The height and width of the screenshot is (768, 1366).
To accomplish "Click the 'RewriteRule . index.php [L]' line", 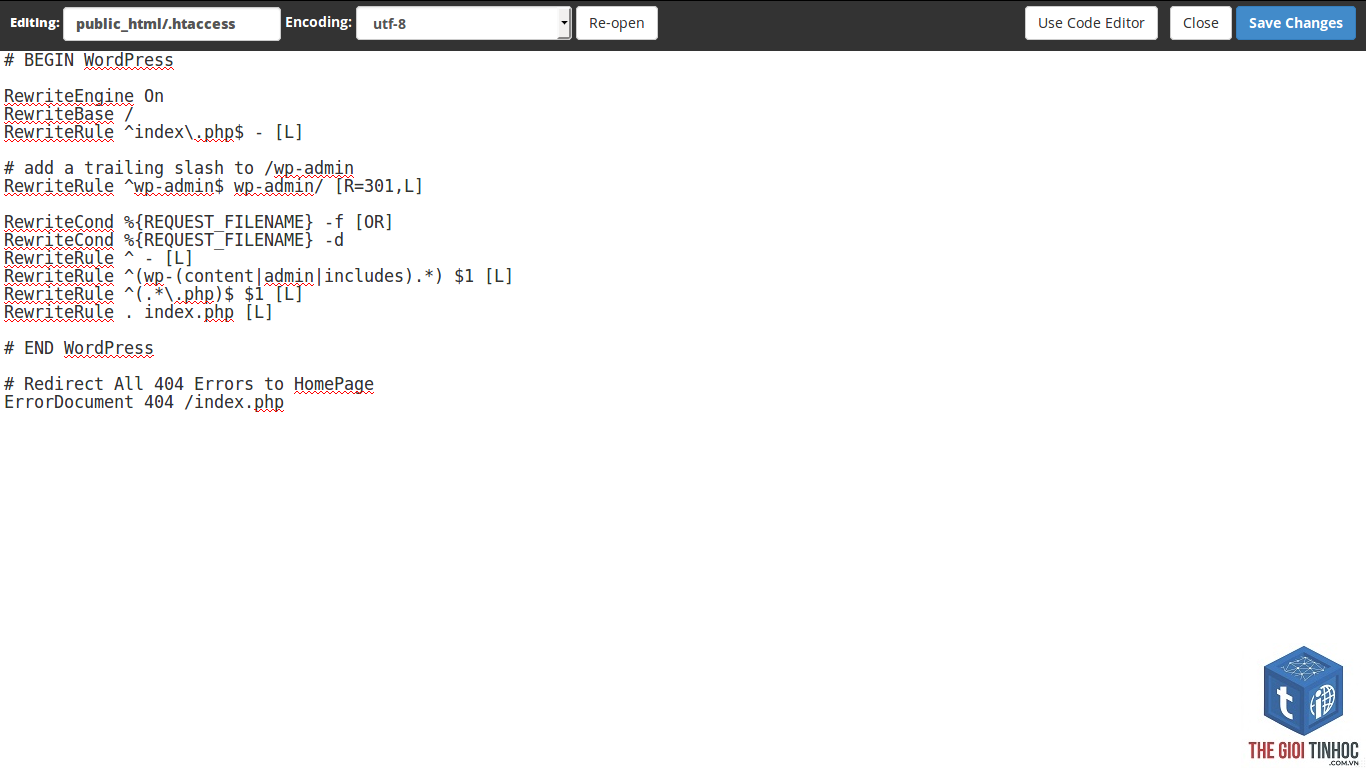I will click(138, 313).
